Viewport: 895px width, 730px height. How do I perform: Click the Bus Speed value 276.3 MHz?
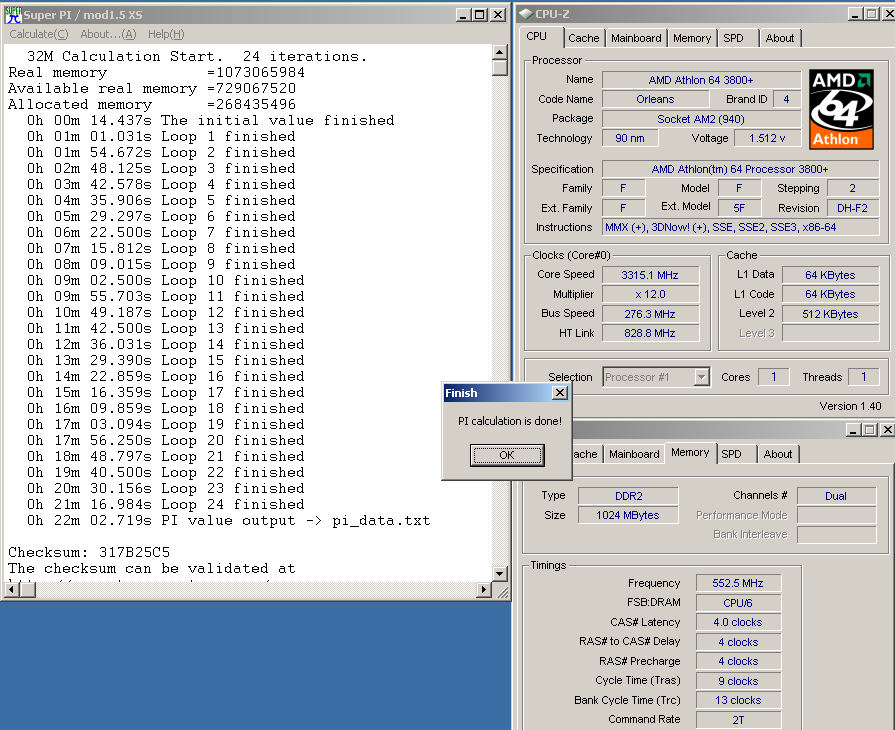[650, 314]
